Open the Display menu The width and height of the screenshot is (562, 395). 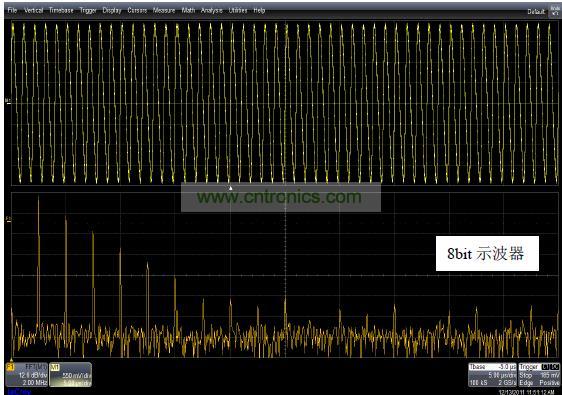[112, 10]
